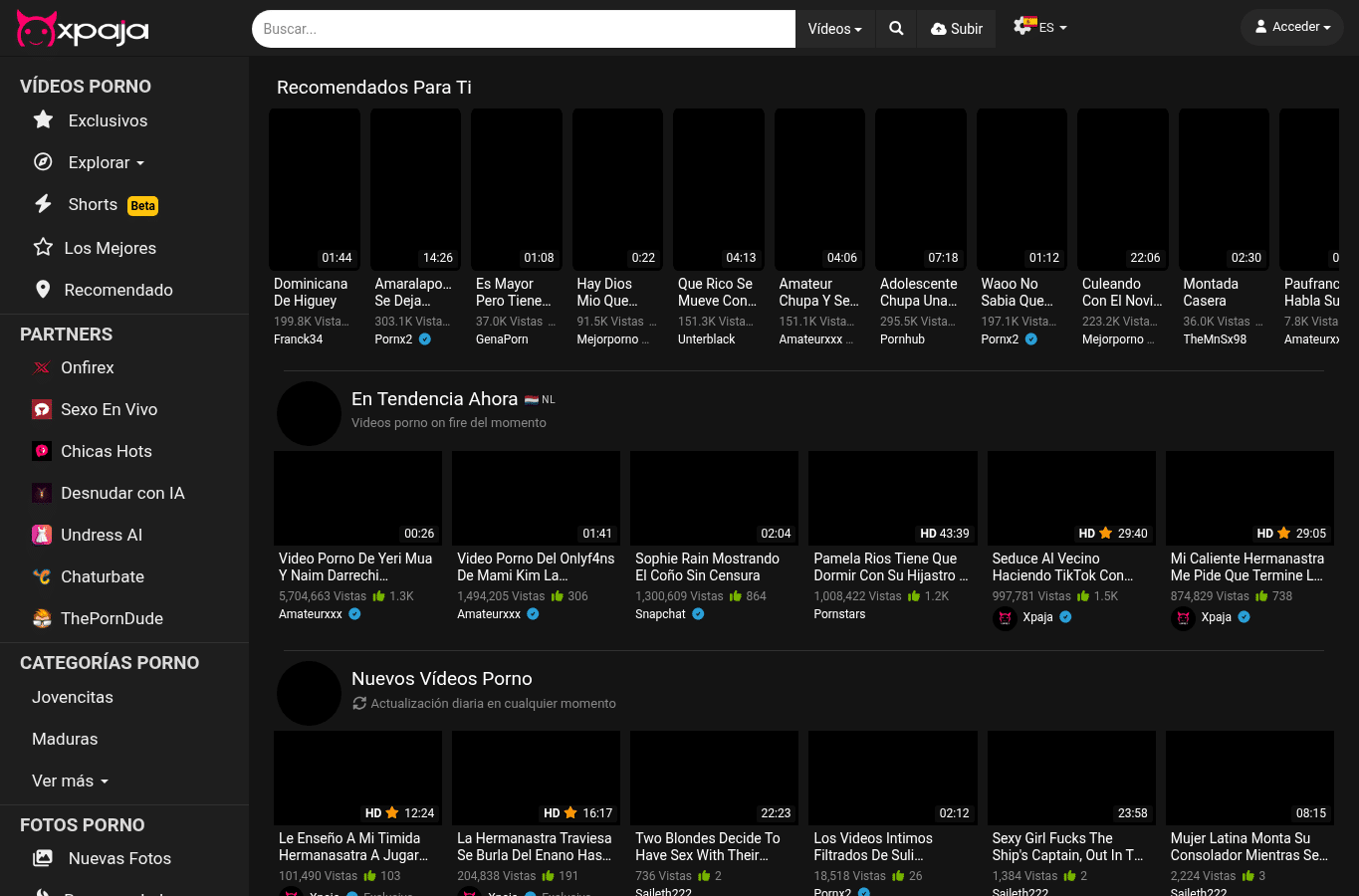1359x896 pixels.
Task: Open Nuevas Fotos in the sidebar
Action: (102, 858)
